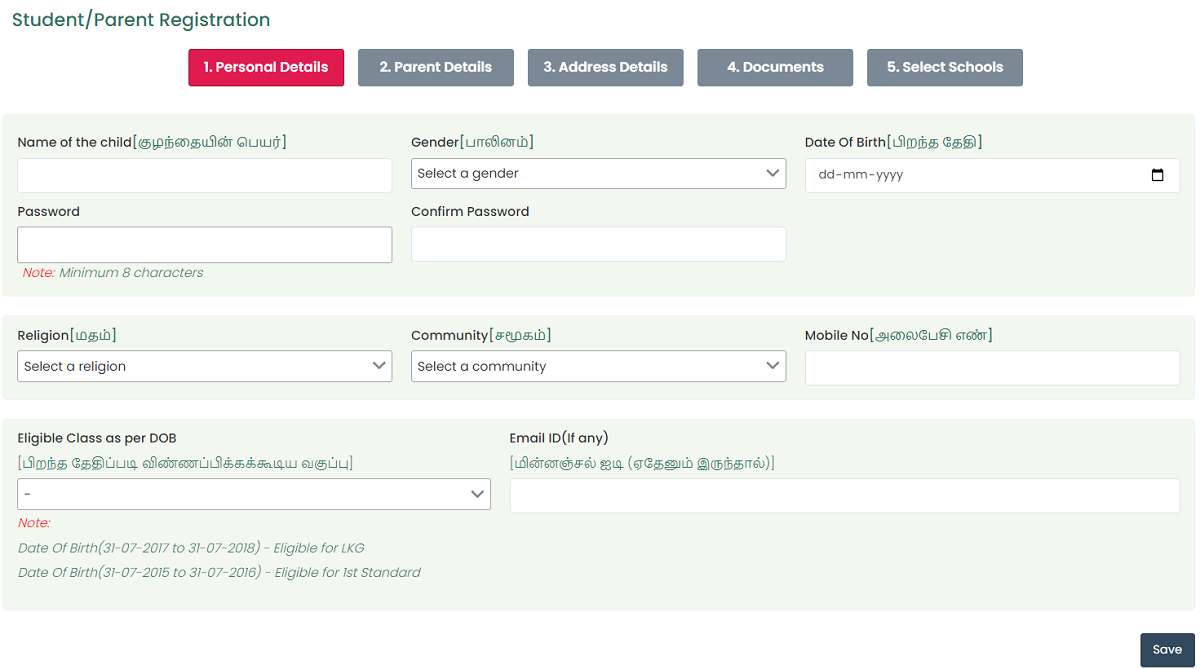Click the Mobile No input field
Viewport: 1200px width, 669px height.
(992, 368)
